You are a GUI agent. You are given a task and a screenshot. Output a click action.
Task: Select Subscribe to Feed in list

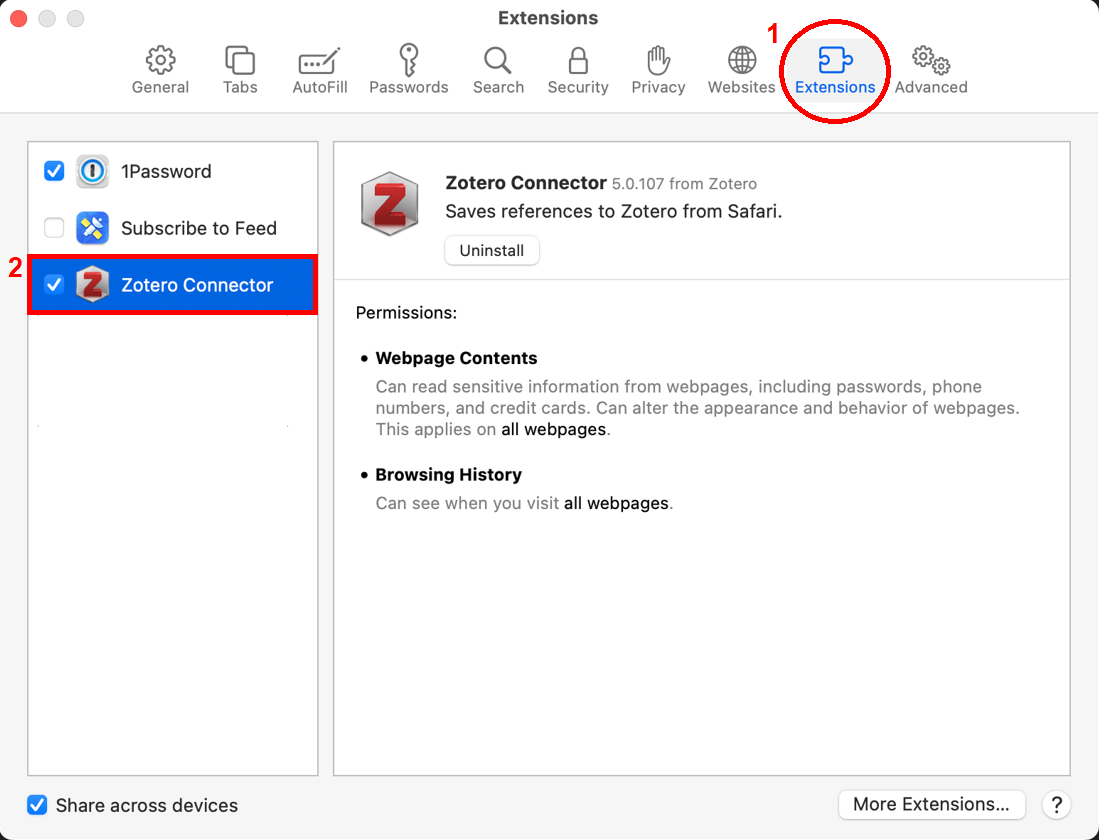point(198,228)
